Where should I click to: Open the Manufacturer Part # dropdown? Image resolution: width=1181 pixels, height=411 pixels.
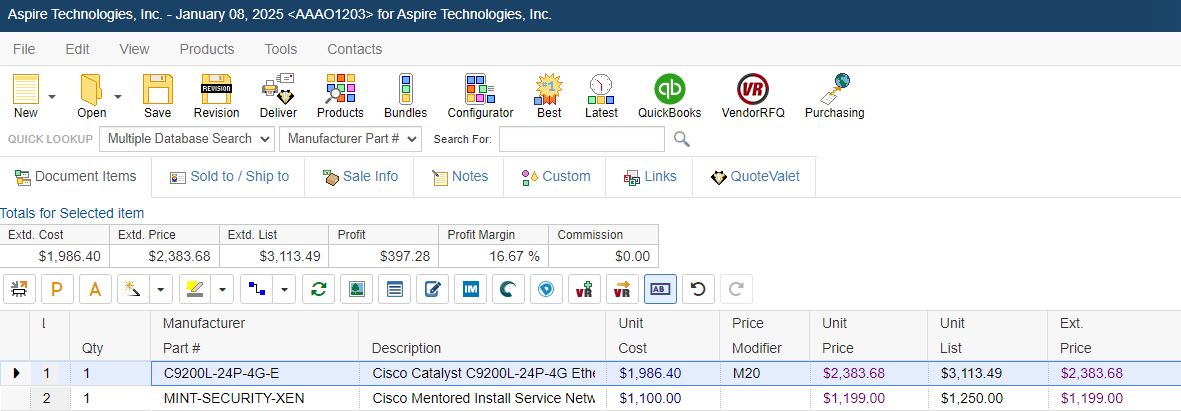[x=351, y=138]
